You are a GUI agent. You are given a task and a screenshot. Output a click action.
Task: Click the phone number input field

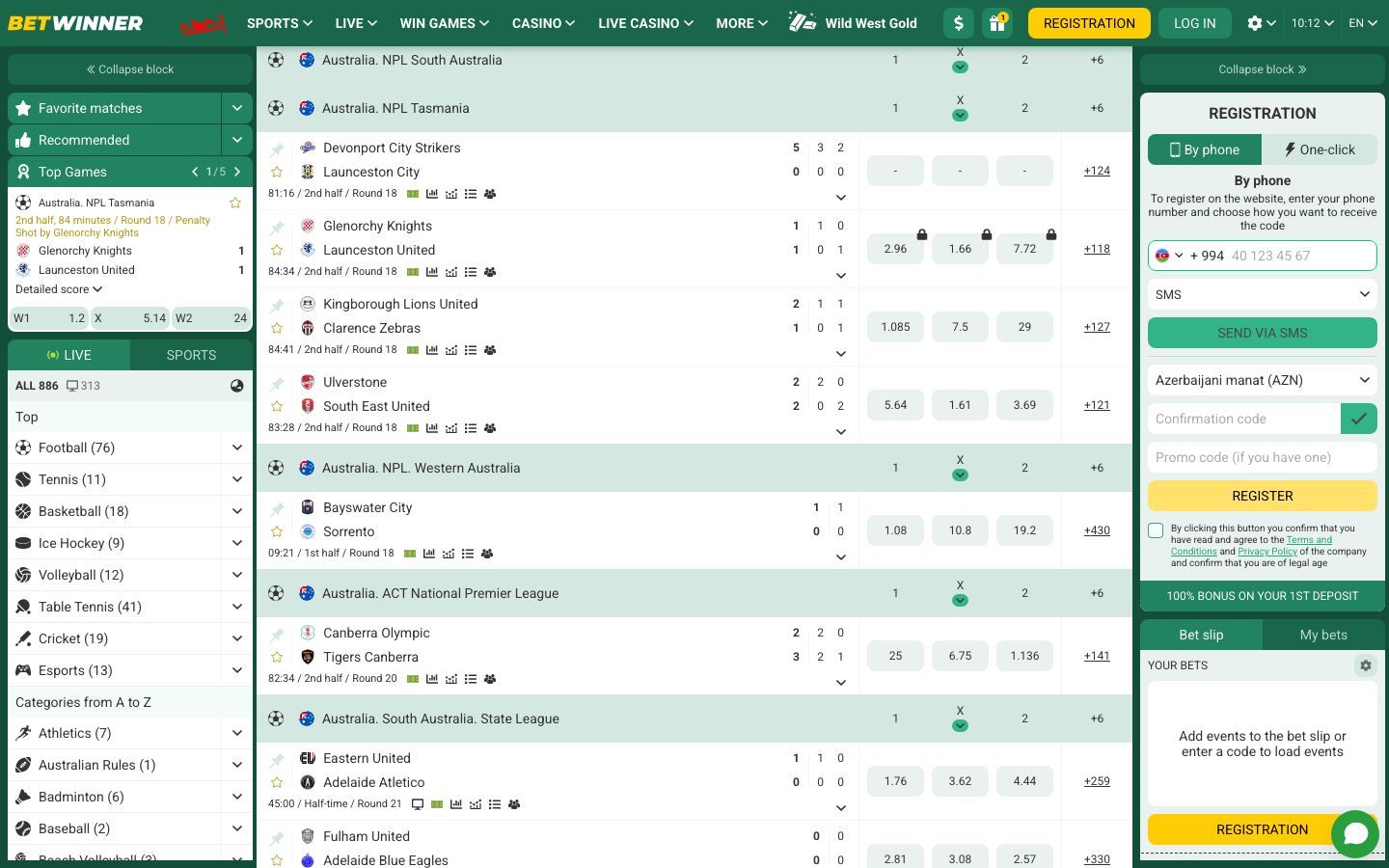1300,256
